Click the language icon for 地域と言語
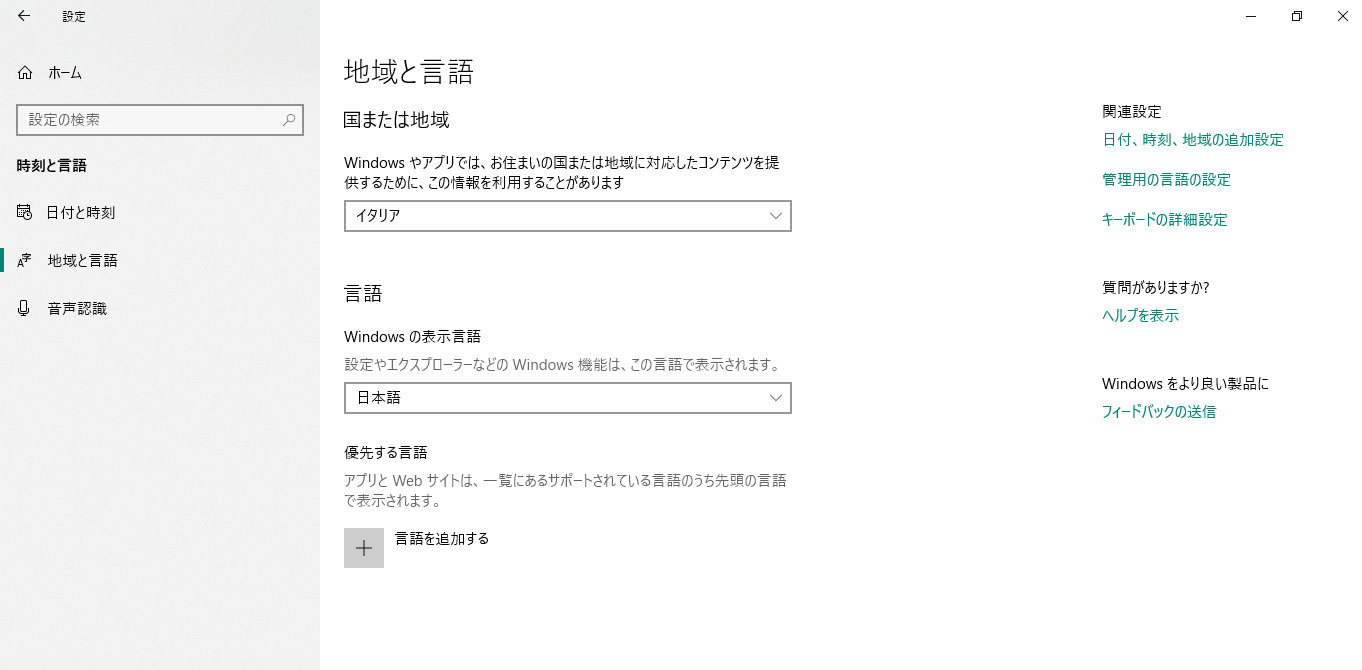 [x=25, y=261]
